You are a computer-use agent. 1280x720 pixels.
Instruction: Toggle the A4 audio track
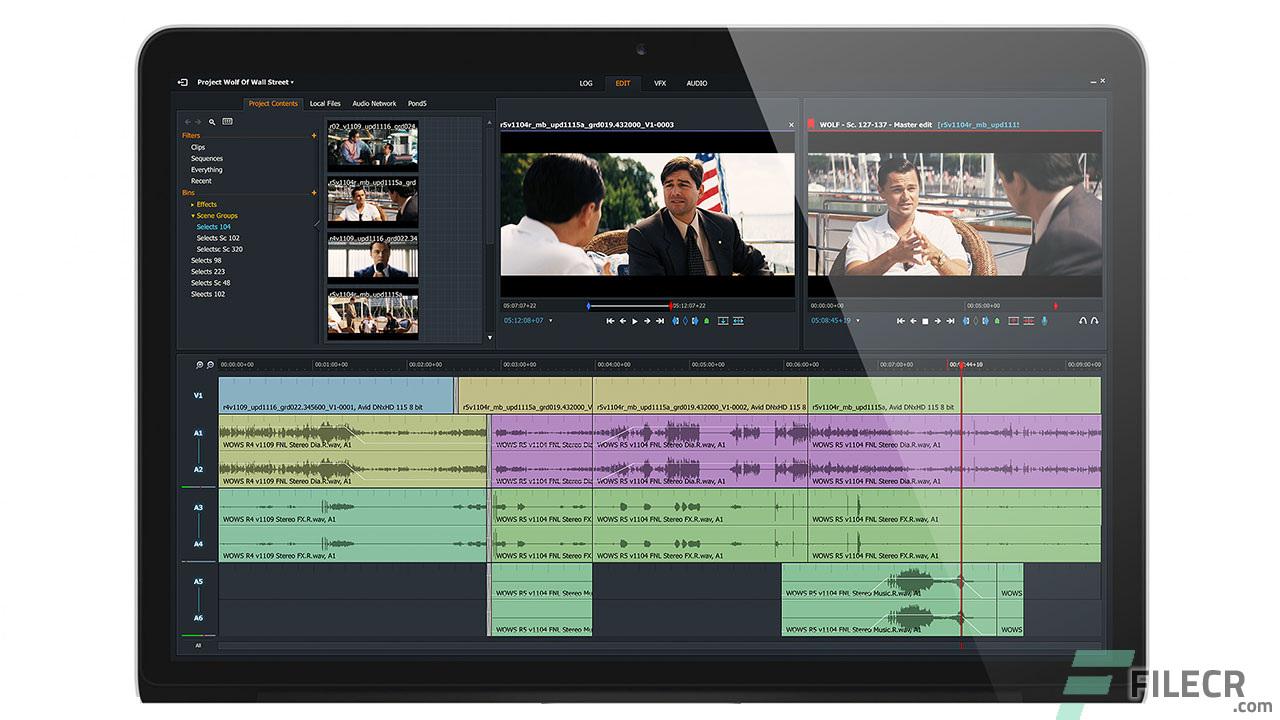198,544
